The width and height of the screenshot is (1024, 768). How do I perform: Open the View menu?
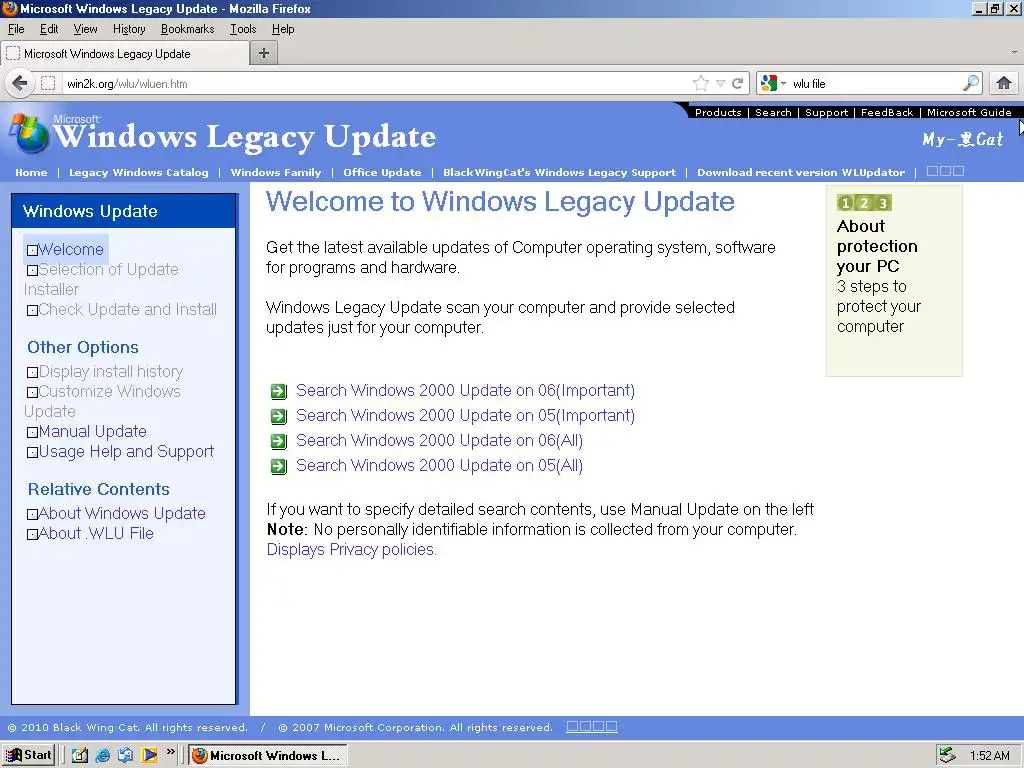(x=85, y=29)
